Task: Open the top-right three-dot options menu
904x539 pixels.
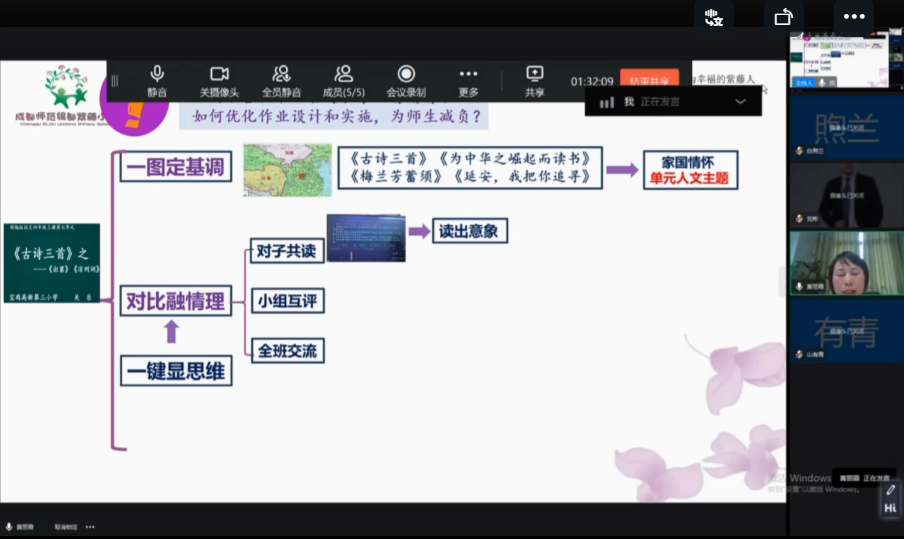Action: coord(853,16)
